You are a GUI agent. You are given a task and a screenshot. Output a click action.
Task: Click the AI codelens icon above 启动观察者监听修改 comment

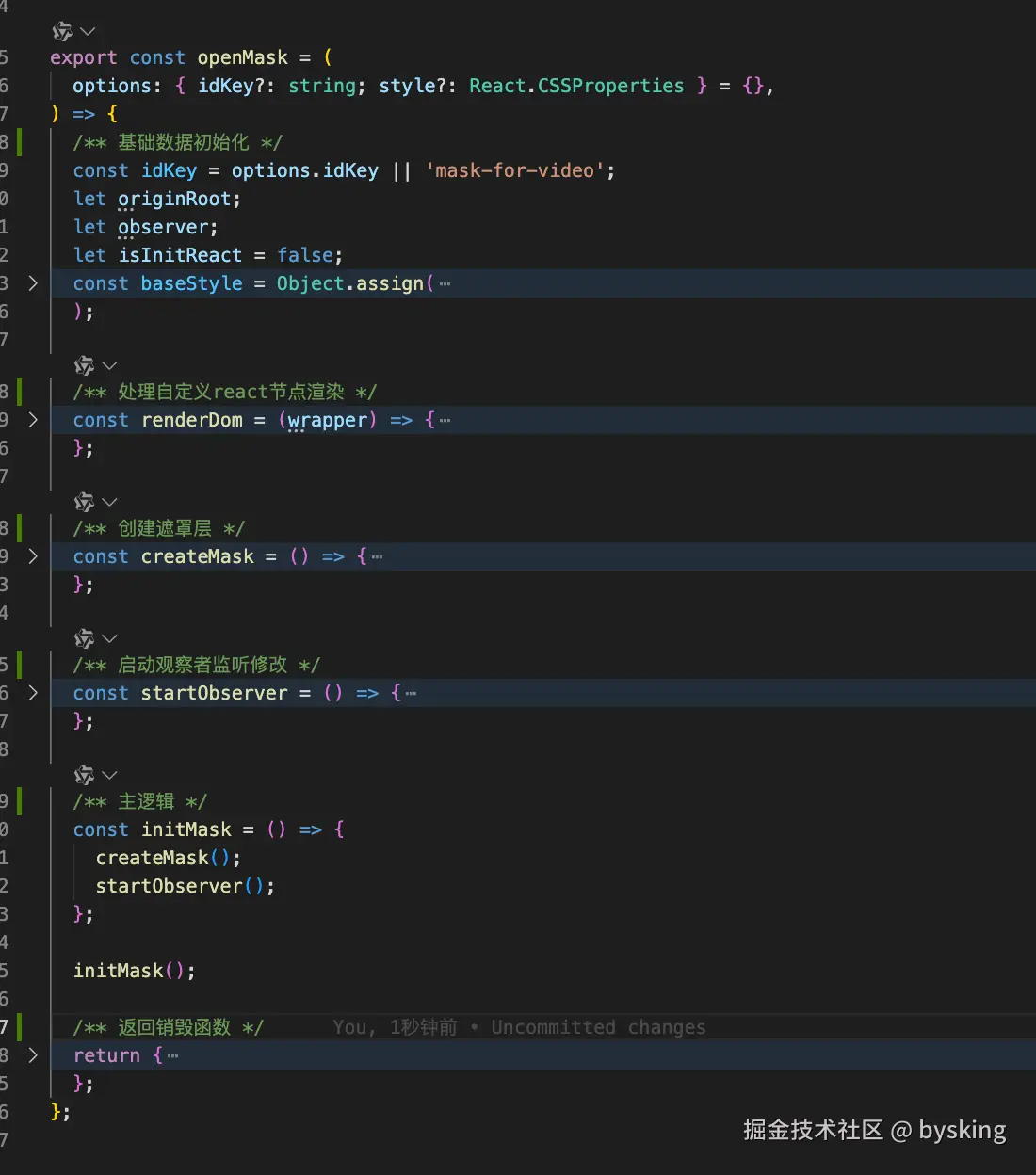click(x=85, y=638)
